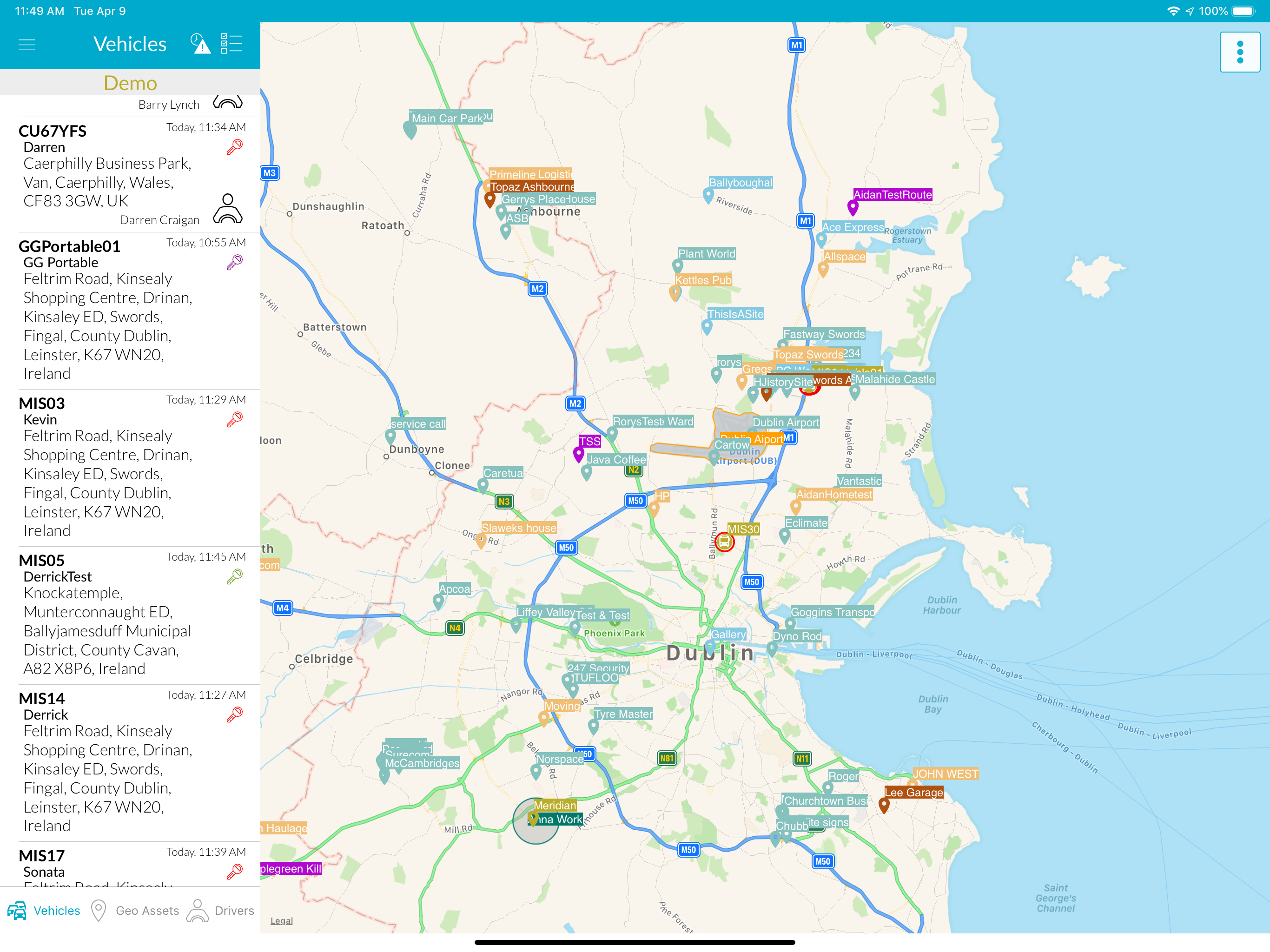1270x952 pixels.
Task: Tap the Demo group header
Action: (x=130, y=83)
